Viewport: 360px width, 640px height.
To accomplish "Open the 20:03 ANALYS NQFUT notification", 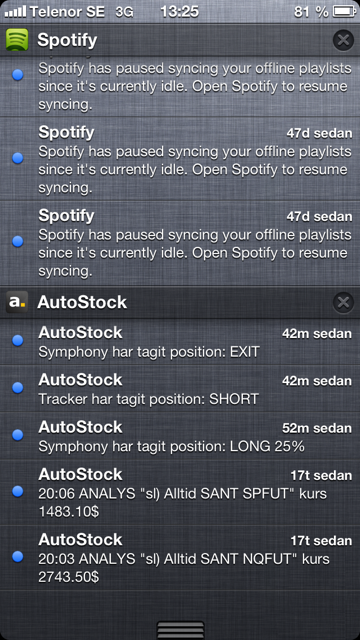I will click(x=180, y=558).
